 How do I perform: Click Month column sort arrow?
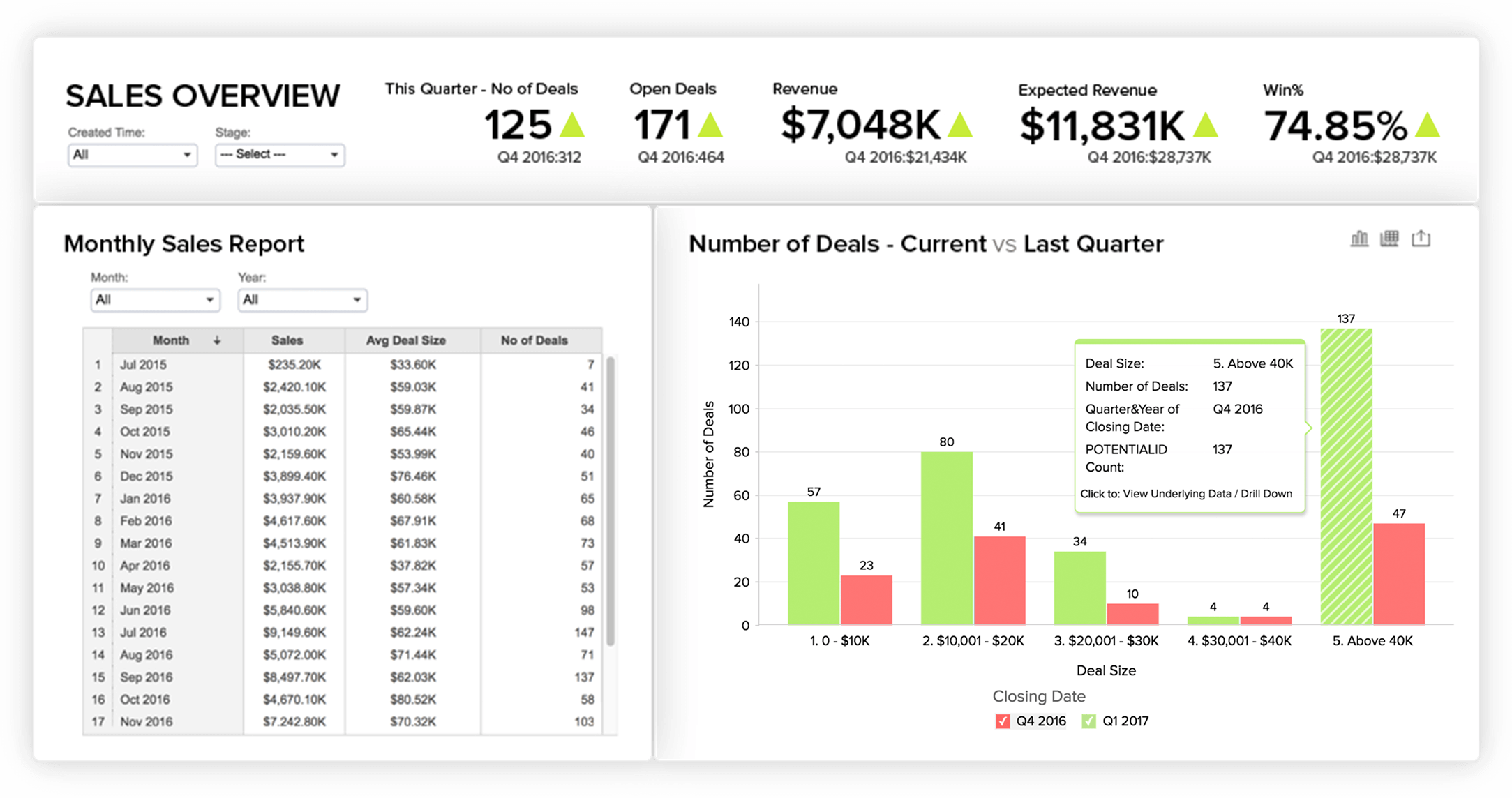[x=217, y=340]
